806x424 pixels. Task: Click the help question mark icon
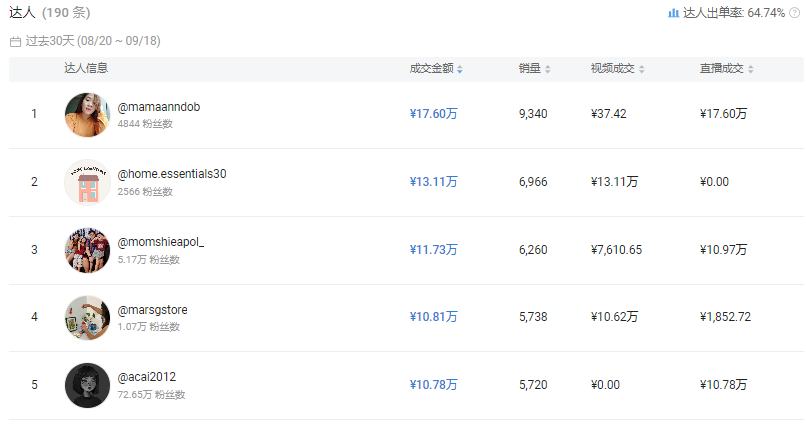[x=795, y=13]
